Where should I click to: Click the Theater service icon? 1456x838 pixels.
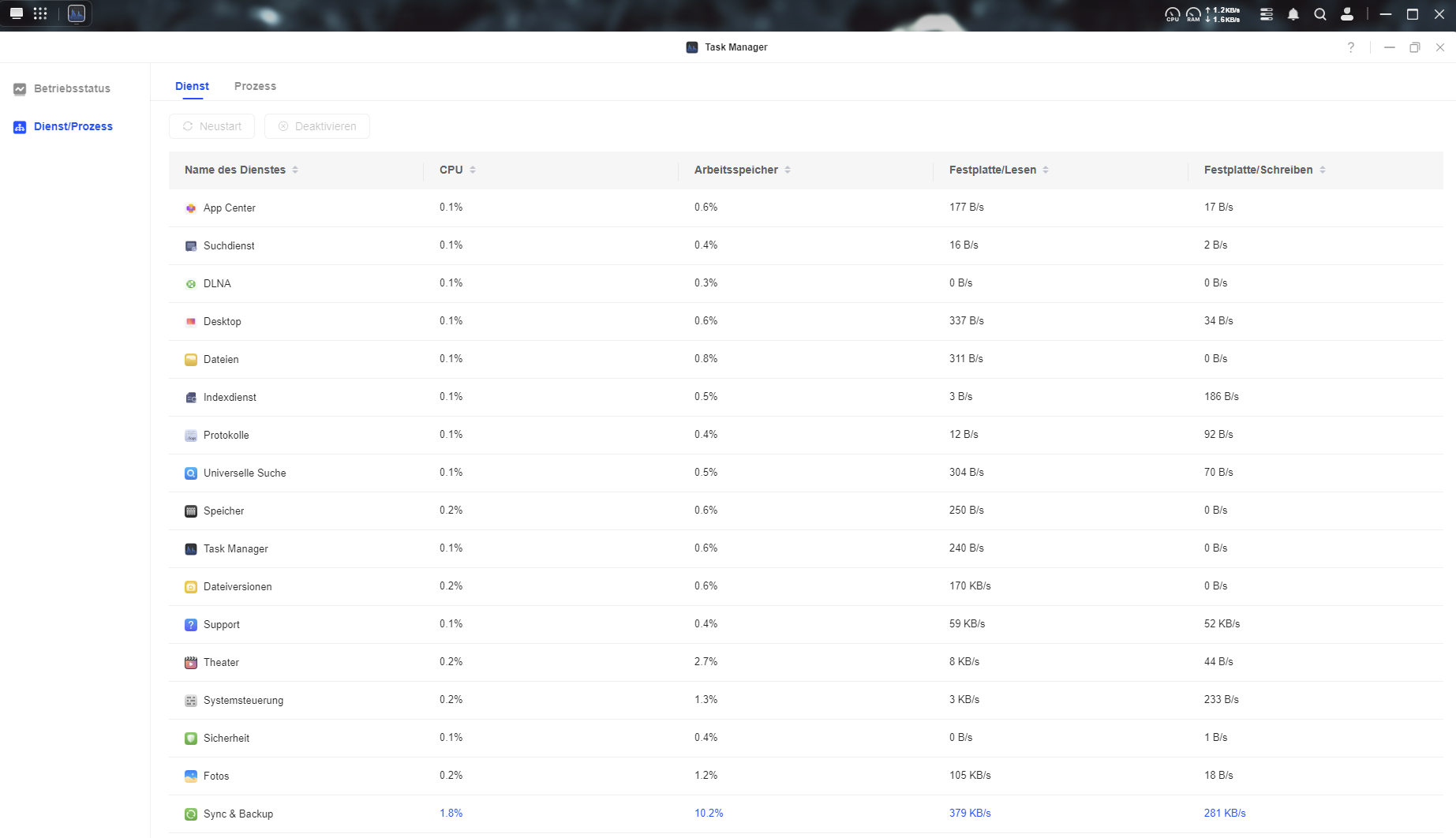[190, 663]
